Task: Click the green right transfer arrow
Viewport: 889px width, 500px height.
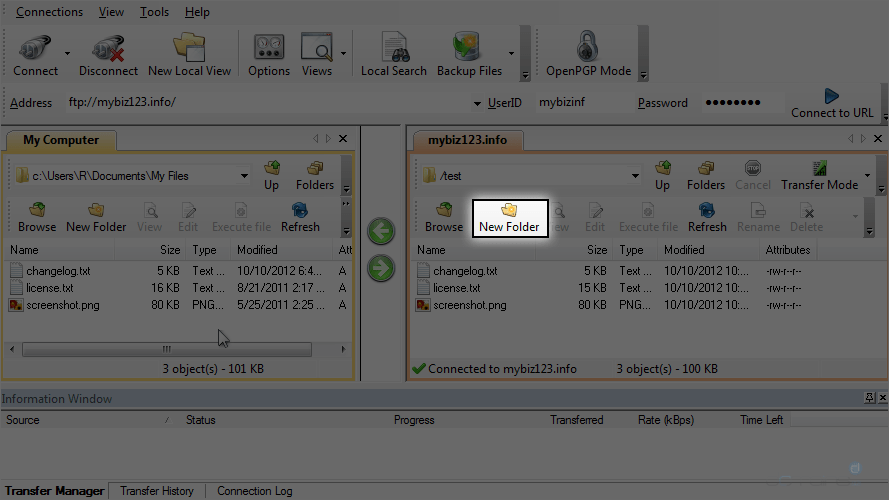Action: (381, 268)
